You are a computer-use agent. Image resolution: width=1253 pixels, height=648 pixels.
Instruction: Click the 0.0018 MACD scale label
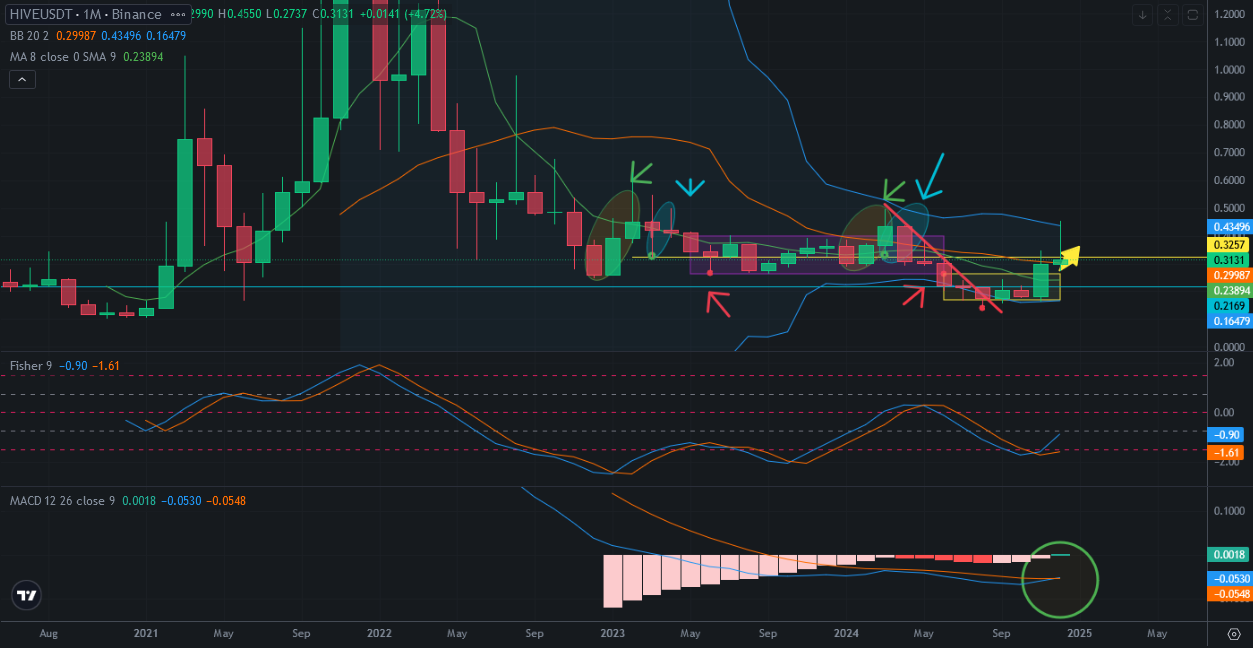pos(1229,554)
